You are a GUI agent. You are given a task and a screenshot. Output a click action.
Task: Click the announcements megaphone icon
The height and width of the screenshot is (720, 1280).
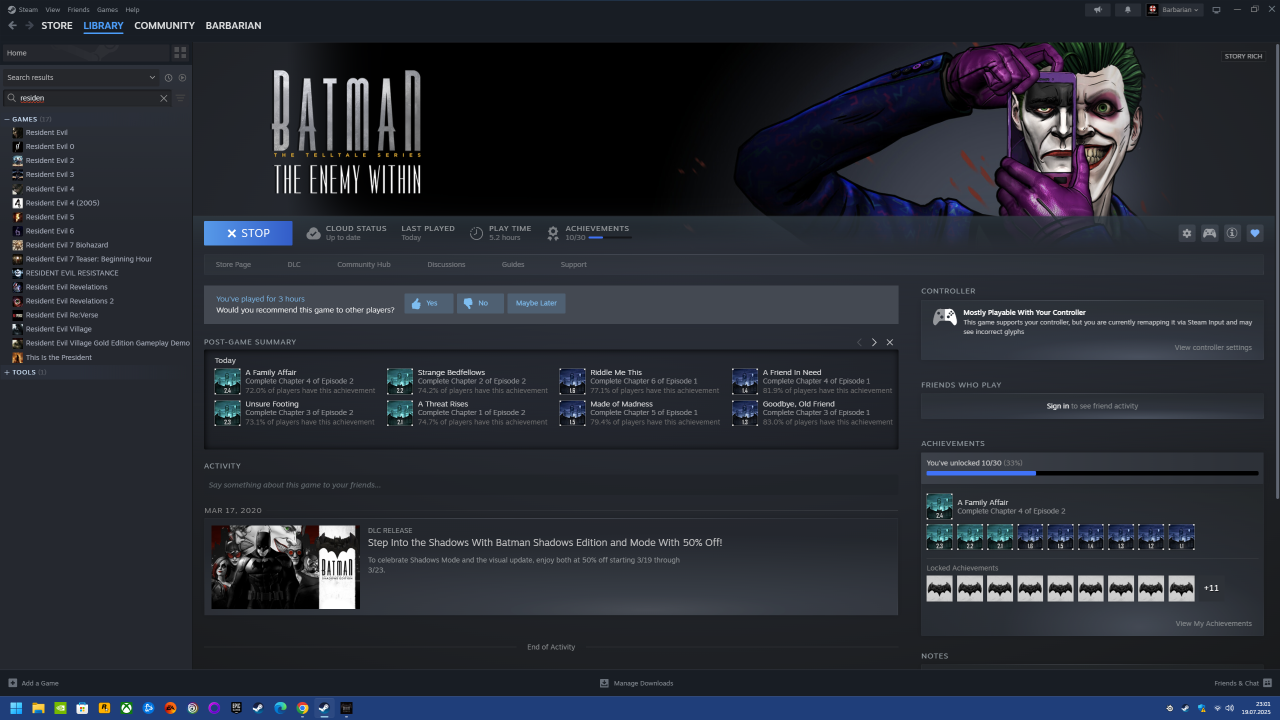tap(1098, 10)
